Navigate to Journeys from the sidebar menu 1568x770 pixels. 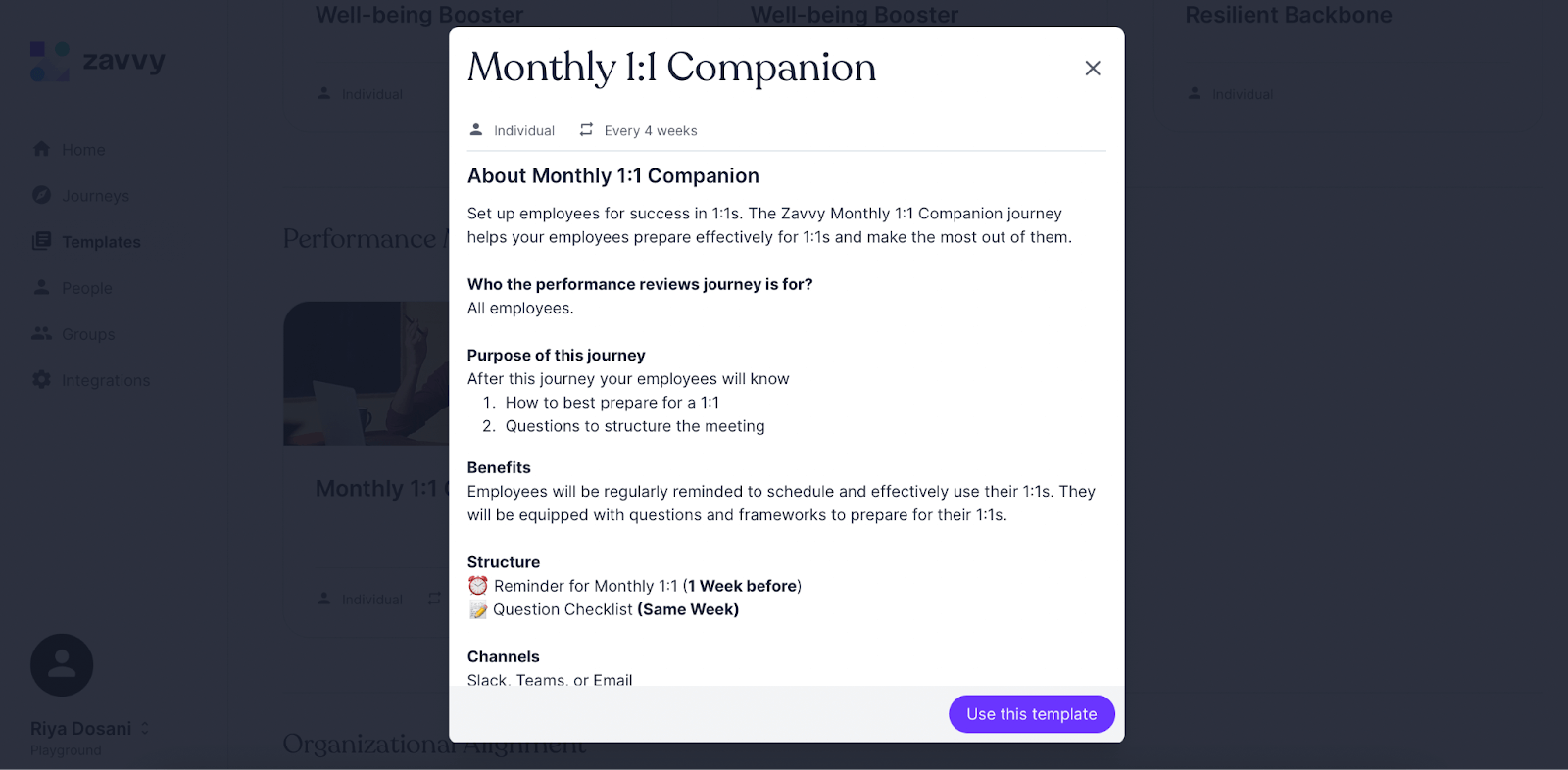96,195
